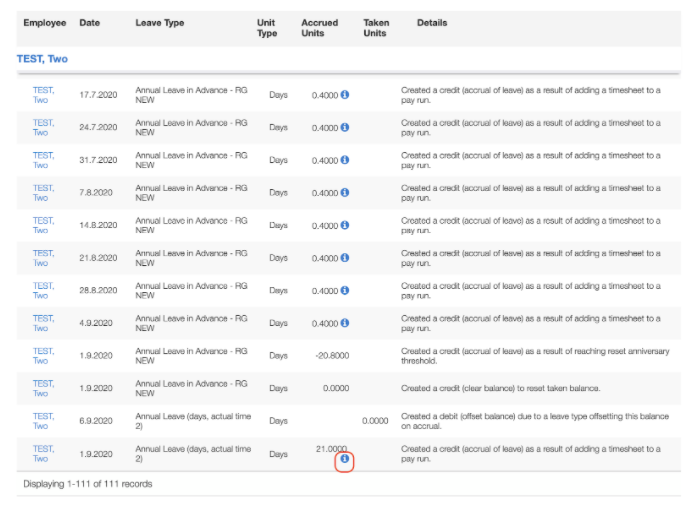The width and height of the screenshot is (692, 507).
Task: Click the Details column header
Action: coord(432,23)
